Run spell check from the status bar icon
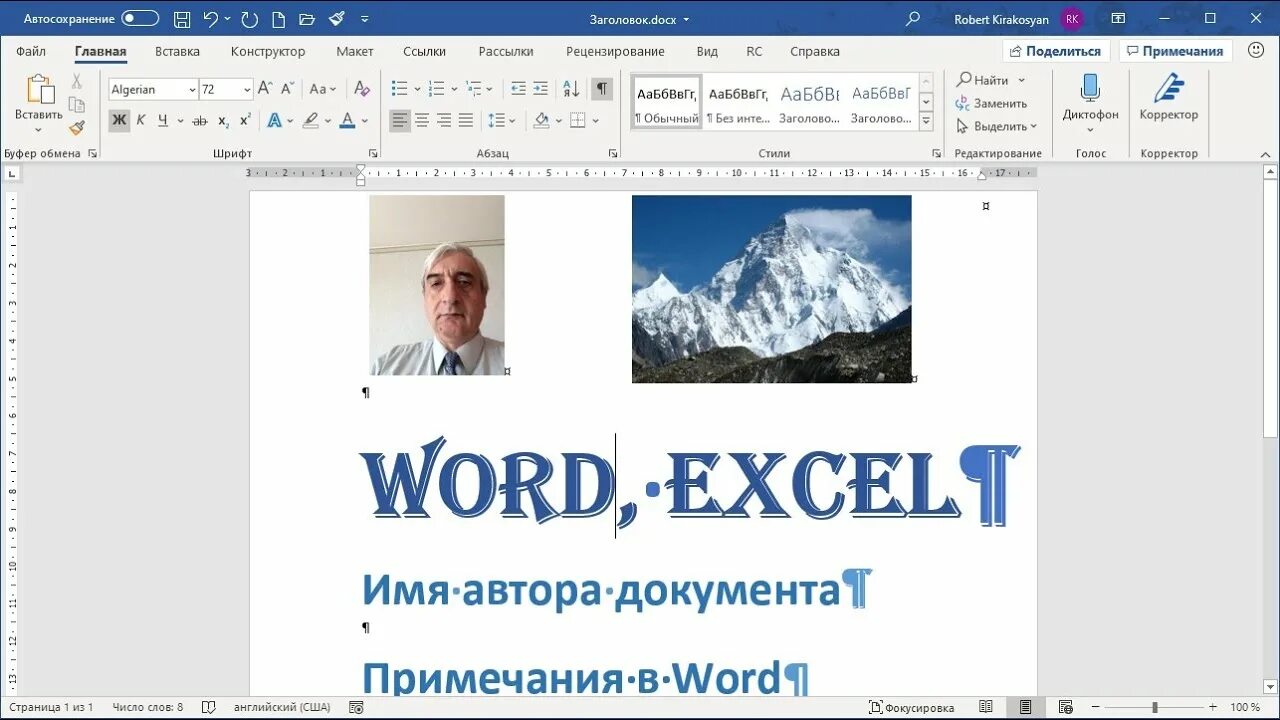The width and height of the screenshot is (1280, 720). coord(207,706)
